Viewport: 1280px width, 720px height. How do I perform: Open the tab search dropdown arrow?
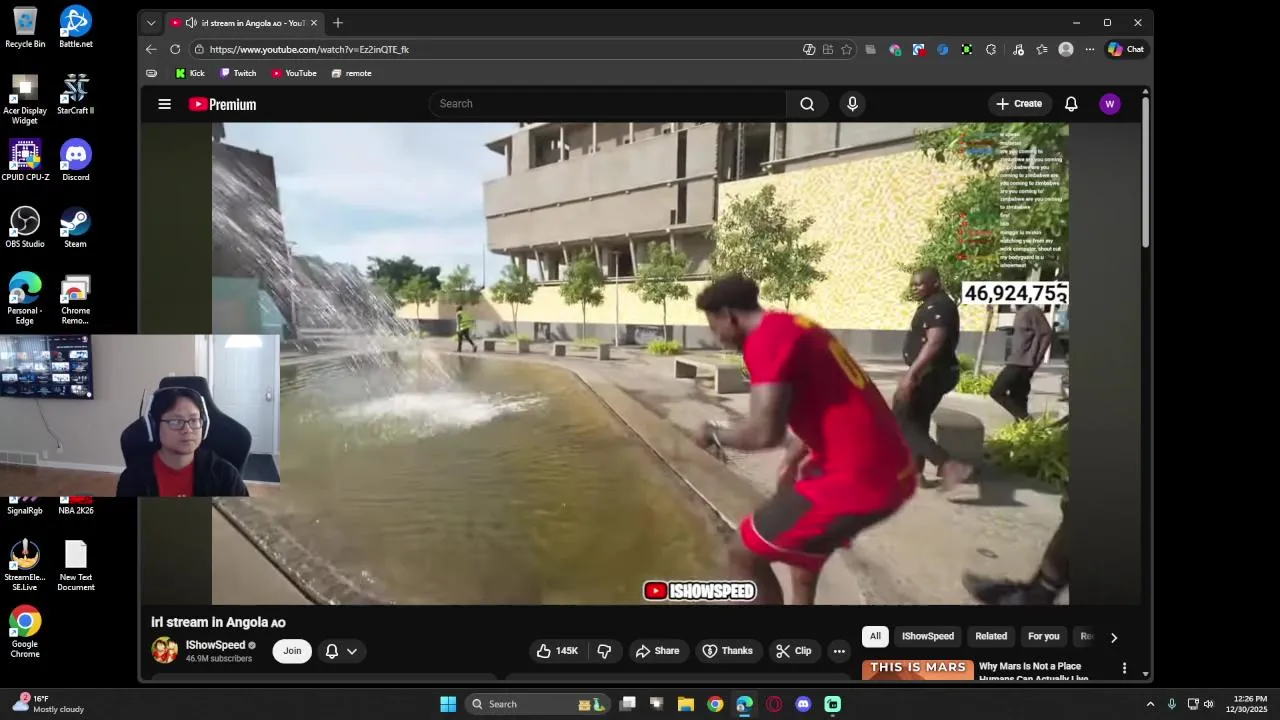point(151,23)
